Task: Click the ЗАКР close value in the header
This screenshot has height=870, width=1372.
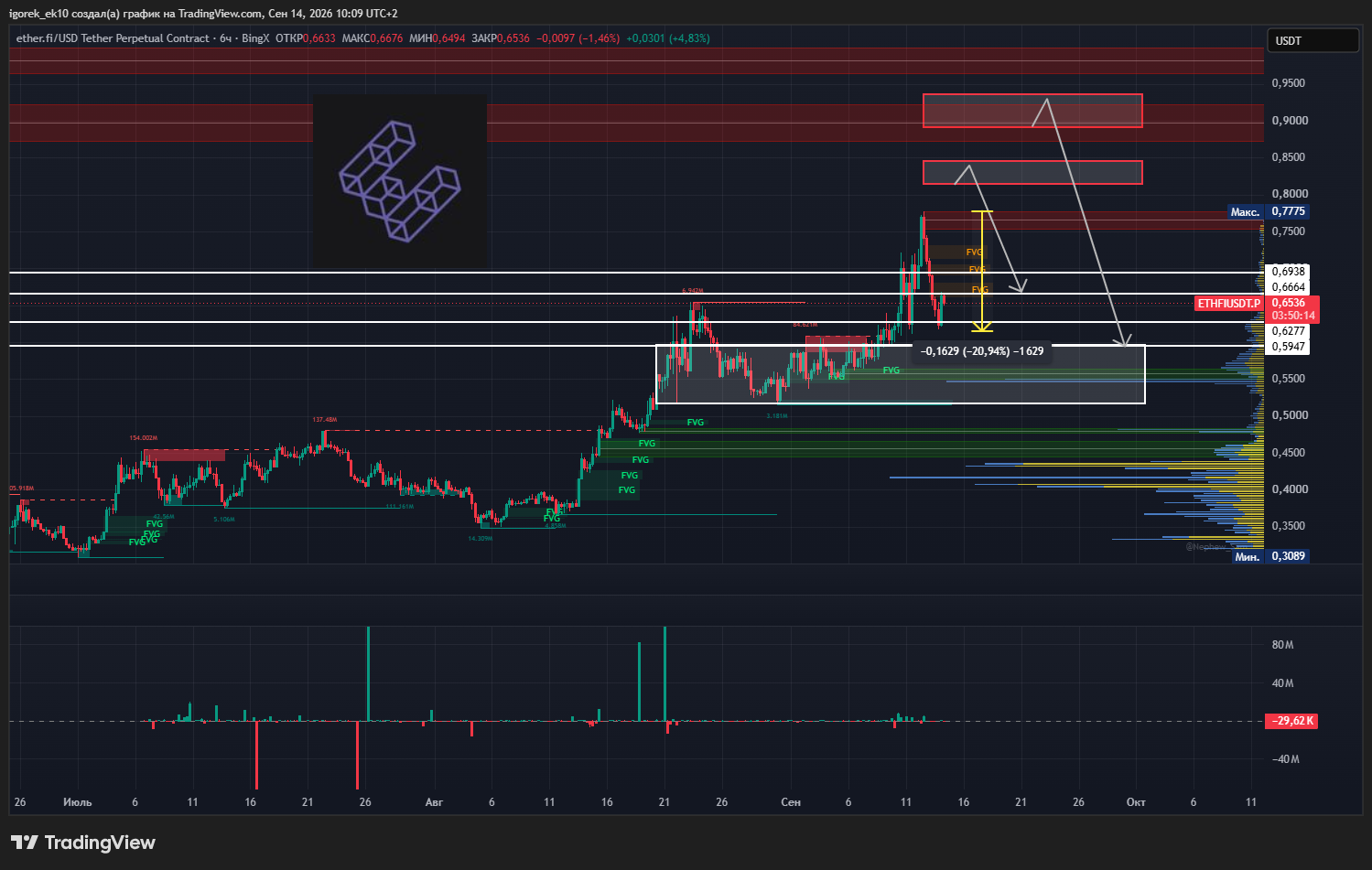Action: (501, 38)
